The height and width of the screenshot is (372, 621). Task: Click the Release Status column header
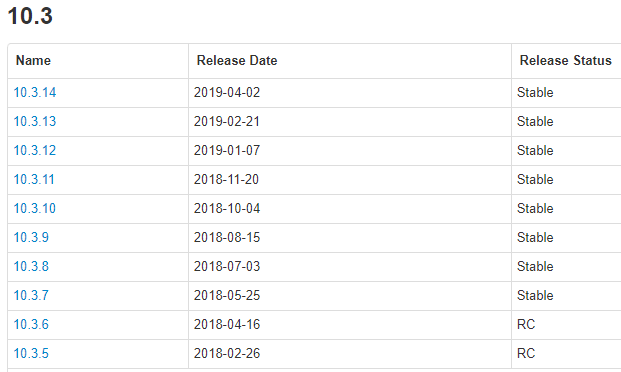pyautogui.click(x=566, y=61)
